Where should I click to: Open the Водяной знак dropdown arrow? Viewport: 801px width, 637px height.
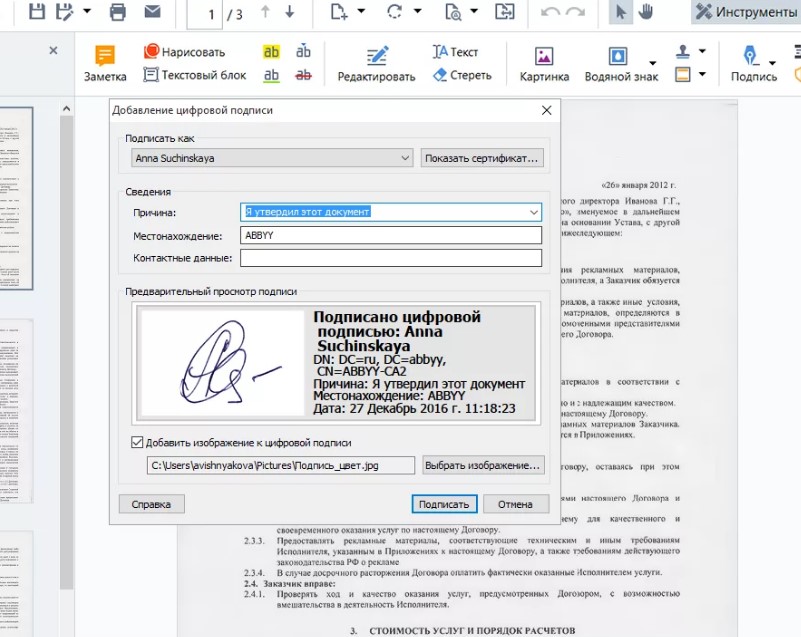coord(652,64)
